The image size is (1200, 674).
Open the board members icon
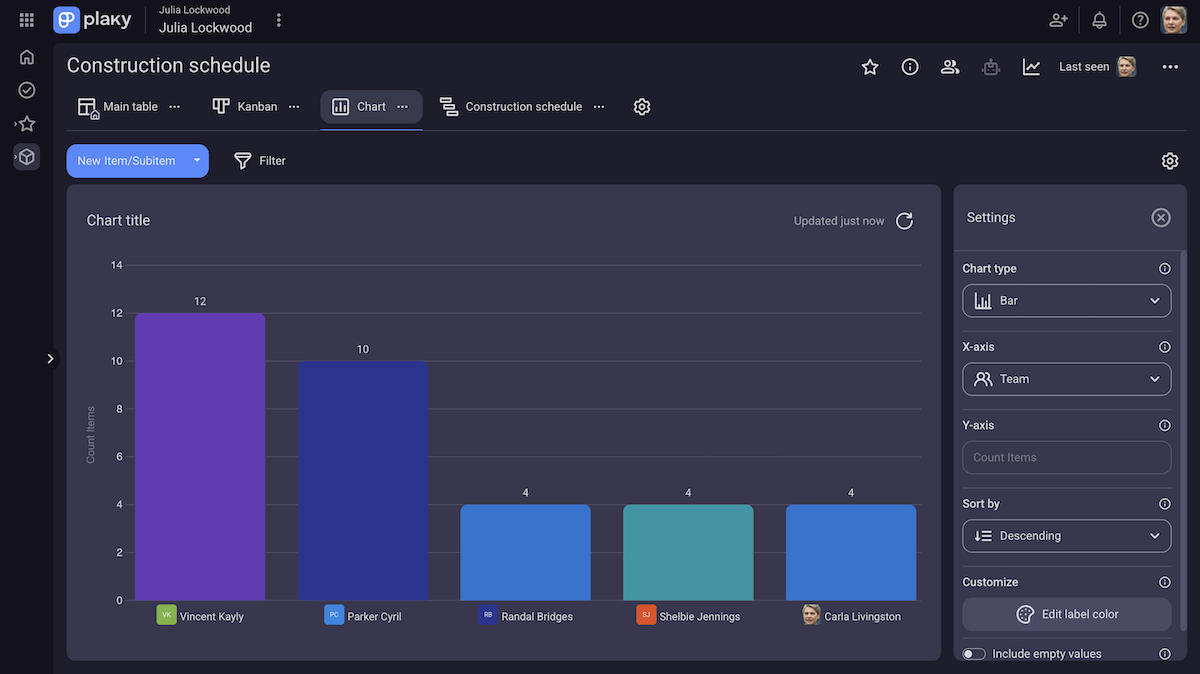tap(950, 67)
